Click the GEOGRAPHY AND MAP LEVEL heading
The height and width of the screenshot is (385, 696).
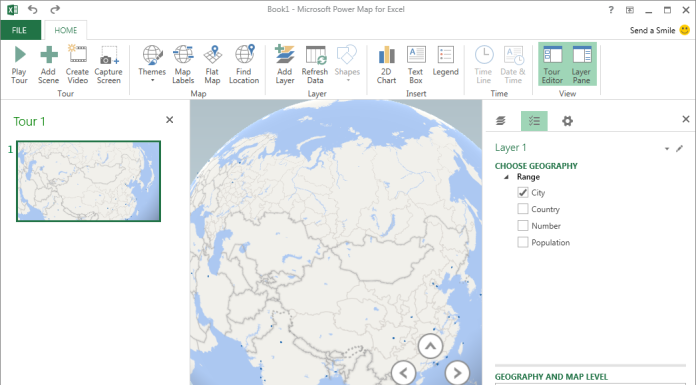pos(551,377)
